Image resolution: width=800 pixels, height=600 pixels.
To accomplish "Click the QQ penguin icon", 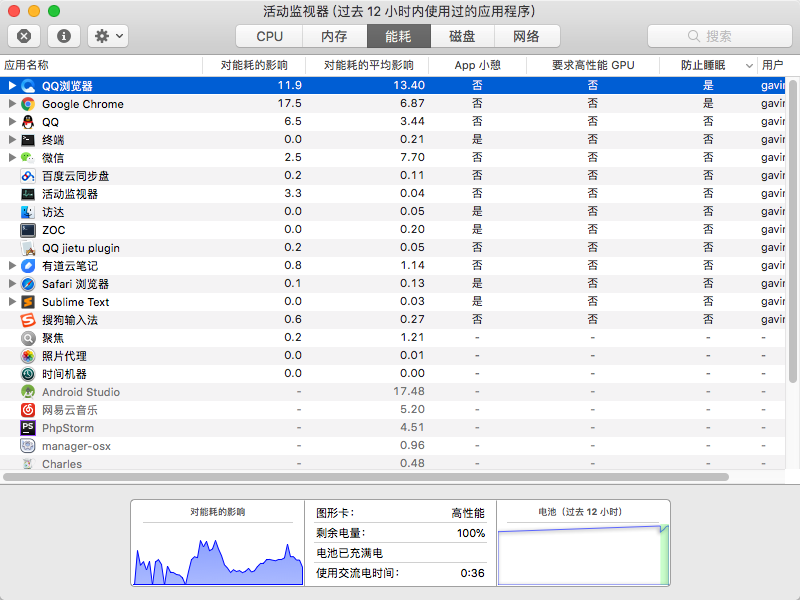I will (28, 122).
